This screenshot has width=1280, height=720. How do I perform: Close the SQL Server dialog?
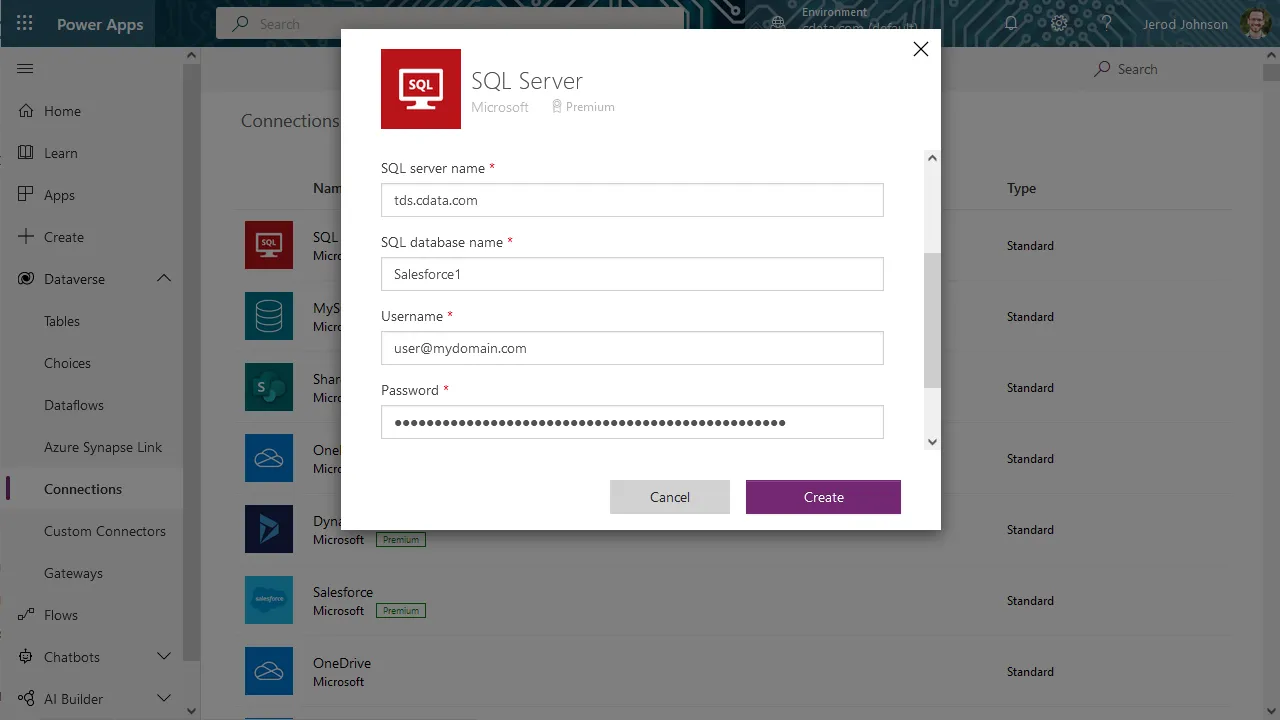point(920,49)
